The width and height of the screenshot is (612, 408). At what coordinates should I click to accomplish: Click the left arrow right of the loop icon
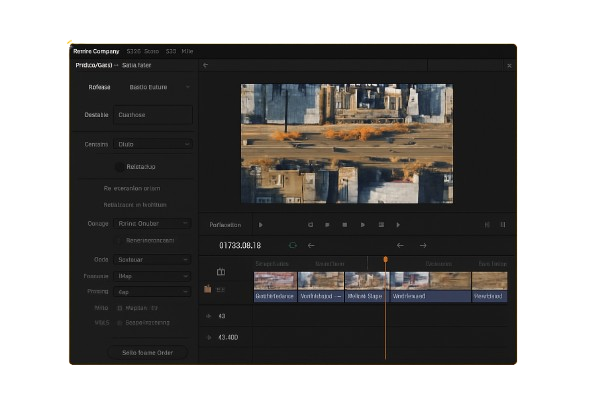point(311,245)
